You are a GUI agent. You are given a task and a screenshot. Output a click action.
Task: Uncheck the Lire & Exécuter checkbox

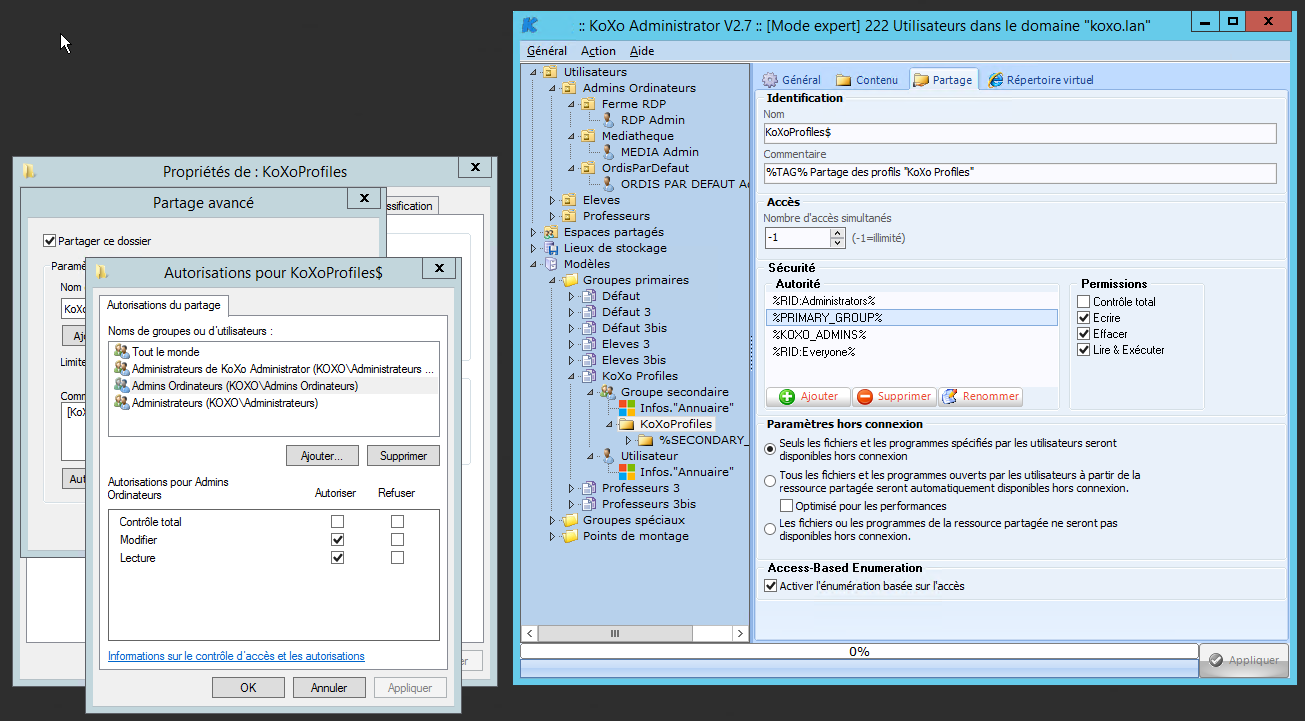point(1084,350)
